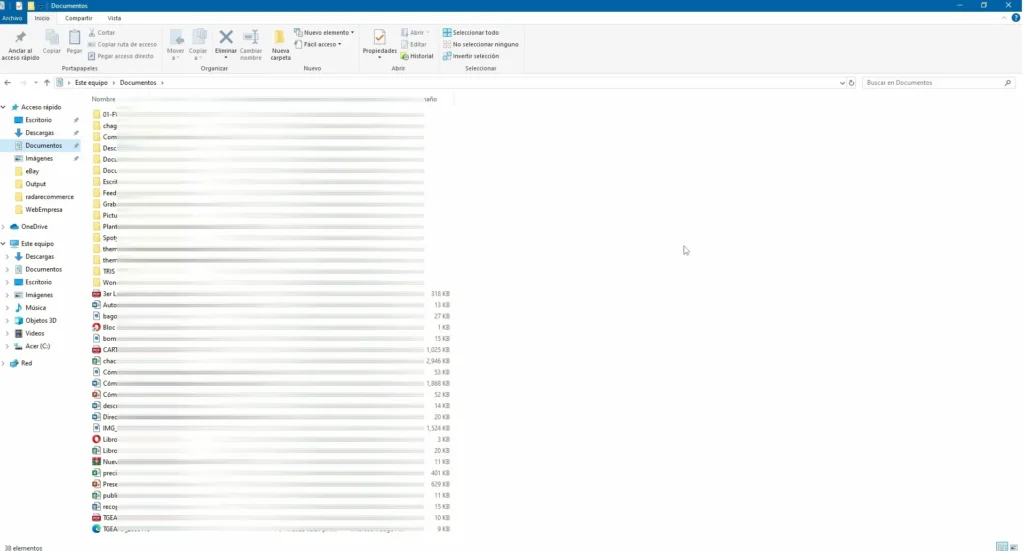The width and height of the screenshot is (1024, 551).
Task: Expand the Red network node
Action: (3, 363)
